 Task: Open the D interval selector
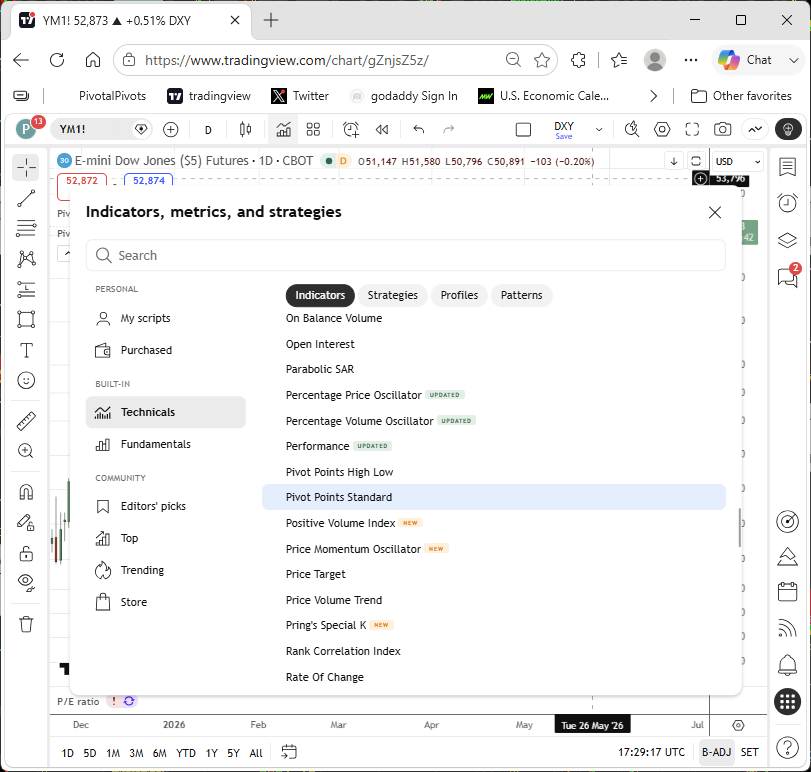pos(208,130)
